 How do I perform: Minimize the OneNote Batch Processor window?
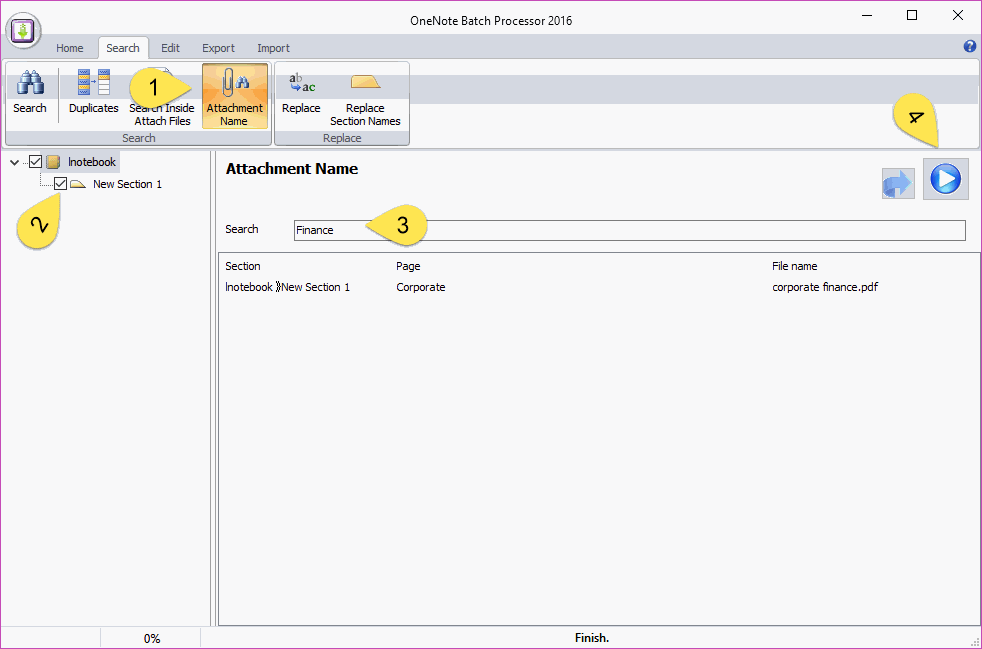click(x=867, y=16)
